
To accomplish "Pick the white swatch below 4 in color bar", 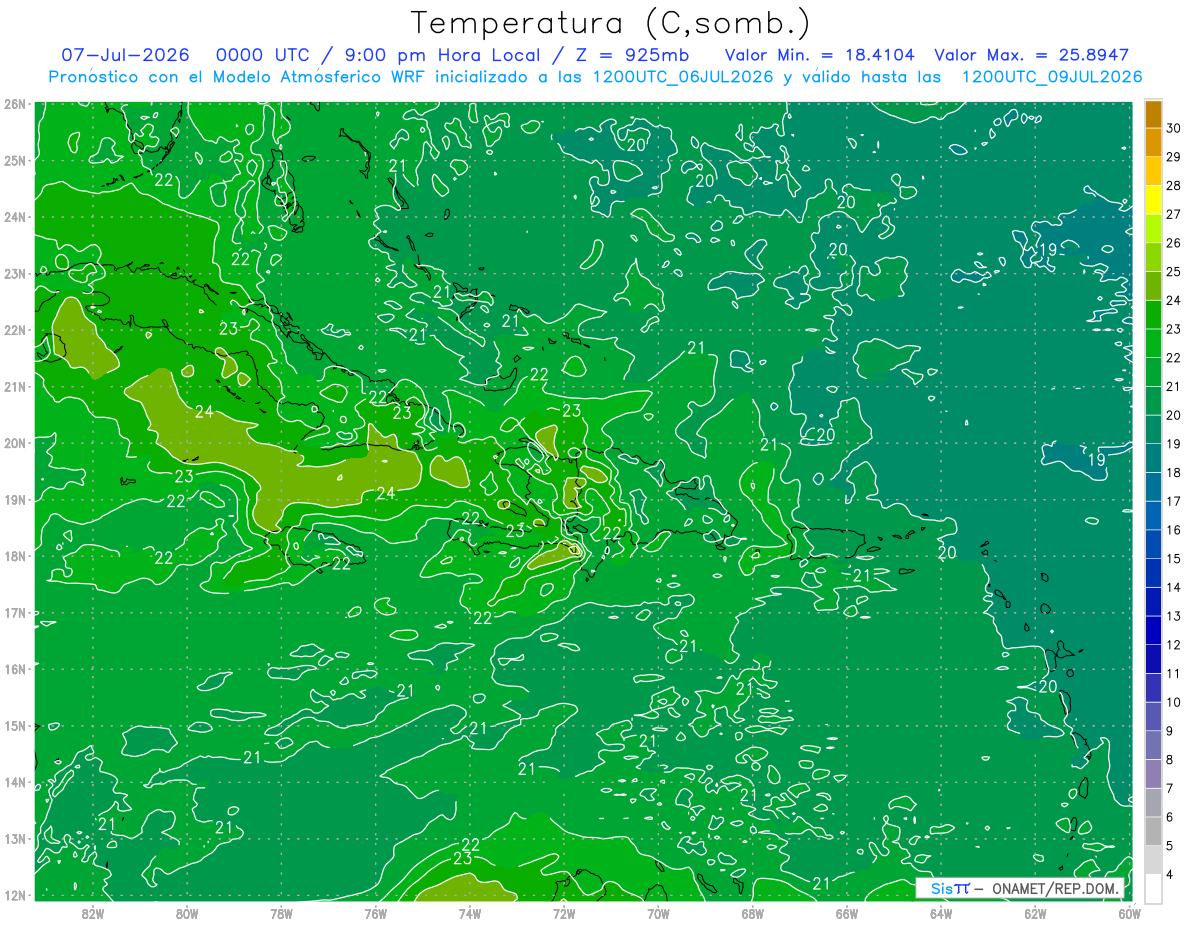I will (x=1153, y=888).
